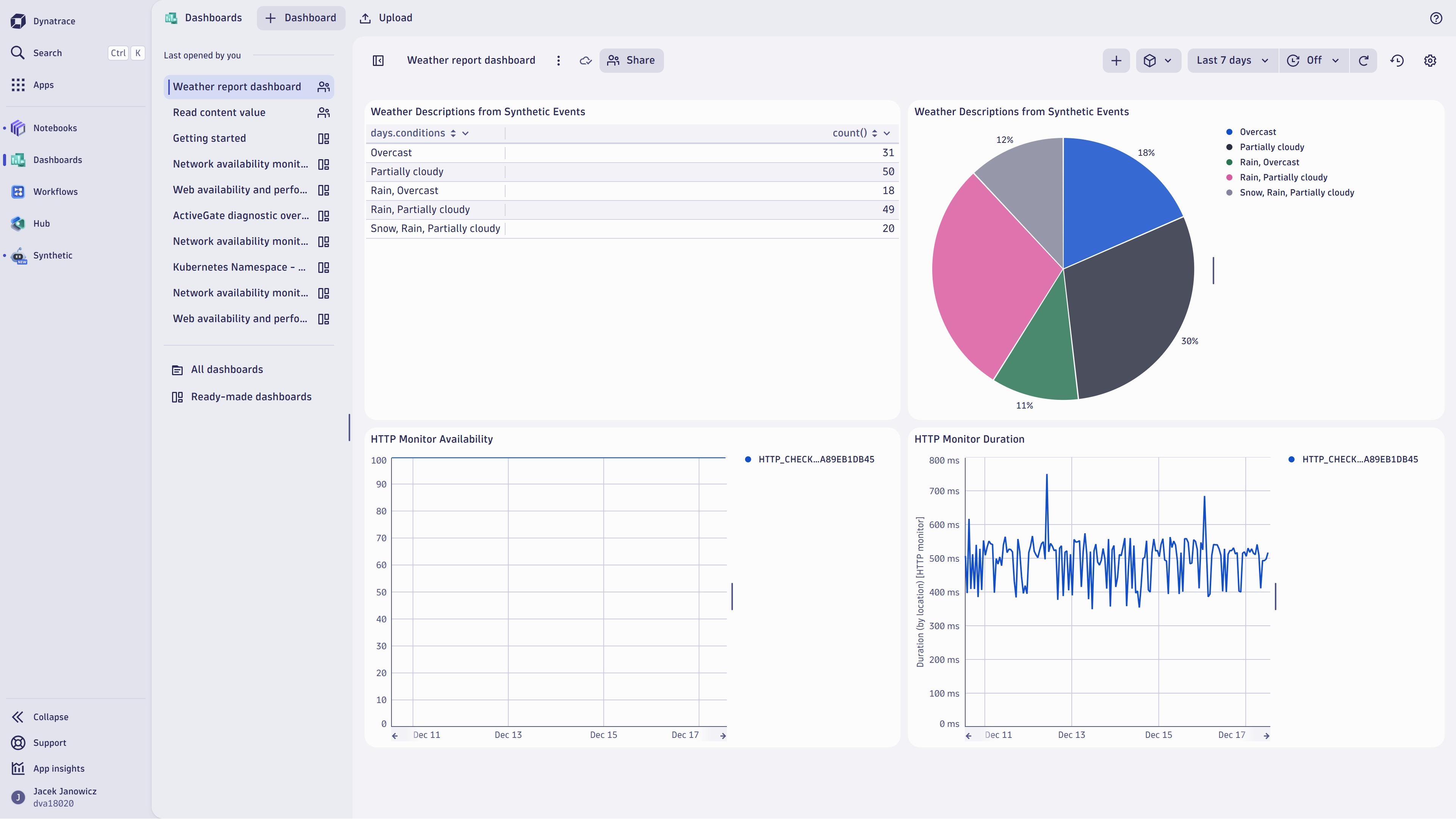Open the Synthetic app in the sidebar

pos(53,255)
